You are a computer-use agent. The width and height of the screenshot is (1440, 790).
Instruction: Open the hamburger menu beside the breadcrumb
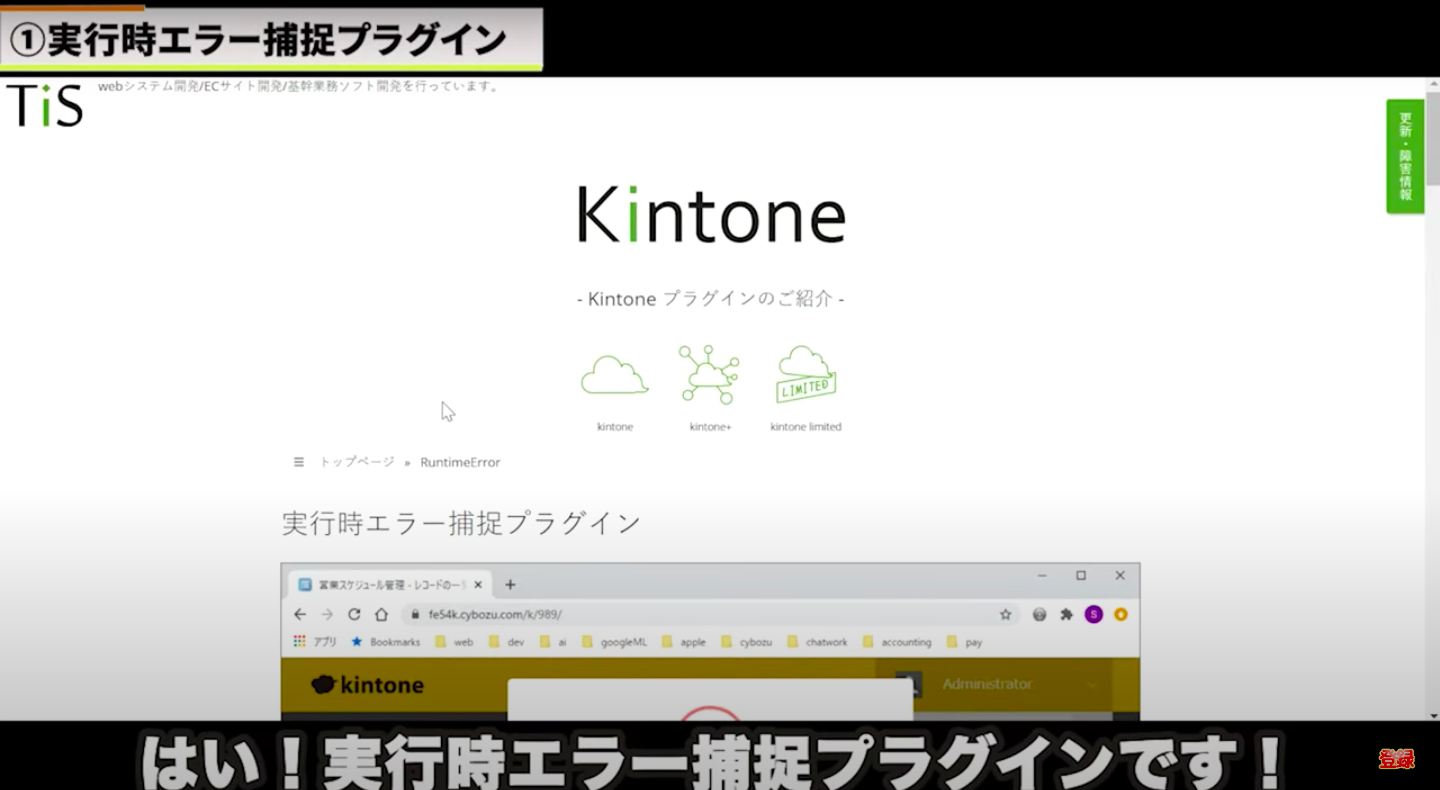(x=298, y=462)
